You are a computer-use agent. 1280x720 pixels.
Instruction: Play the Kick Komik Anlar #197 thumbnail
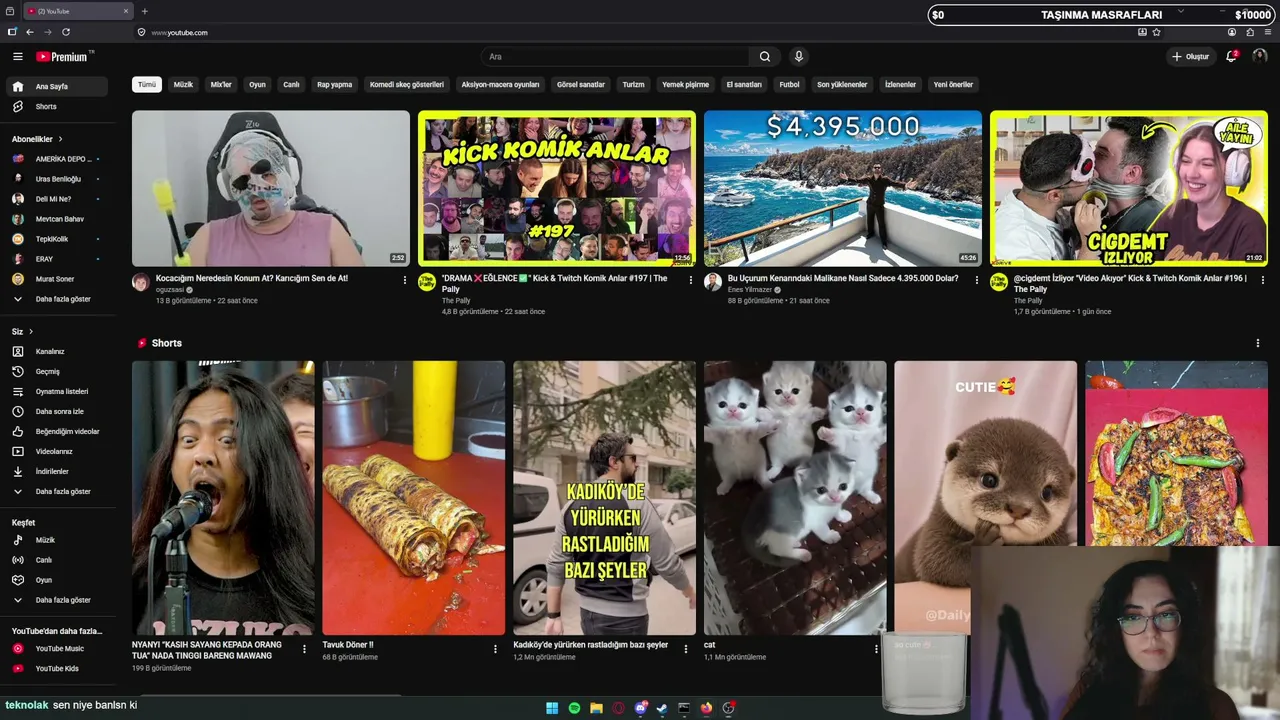[x=557, y=188]
